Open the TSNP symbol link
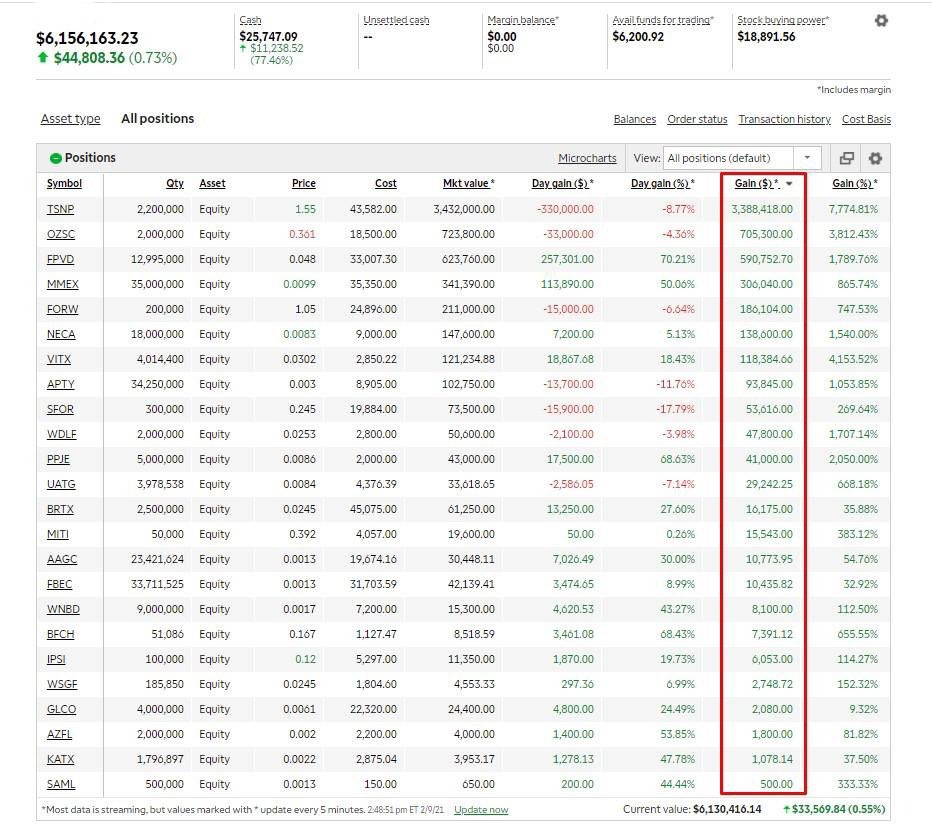The height and width of the screenshot is (827, 932). 61,209
